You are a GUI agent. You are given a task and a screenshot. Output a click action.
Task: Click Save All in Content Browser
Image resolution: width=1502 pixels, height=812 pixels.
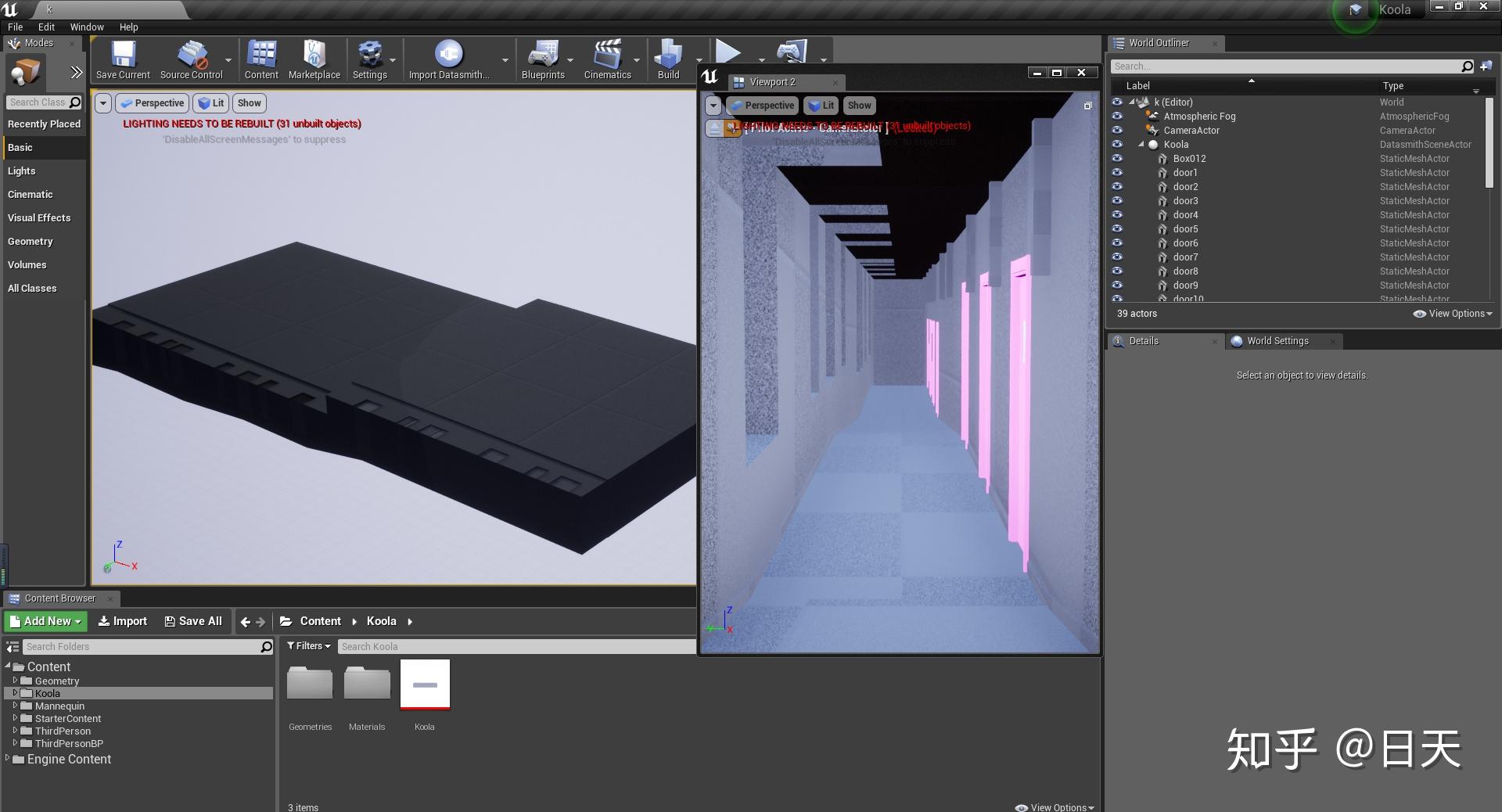coord(193,621)
